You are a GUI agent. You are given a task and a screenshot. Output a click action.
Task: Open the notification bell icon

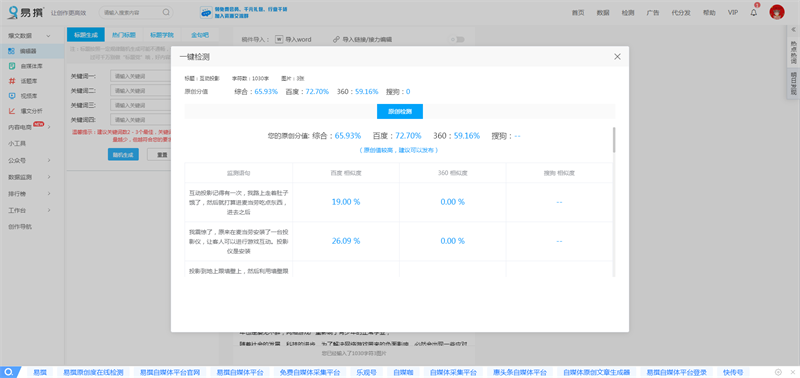coord(754,12)
